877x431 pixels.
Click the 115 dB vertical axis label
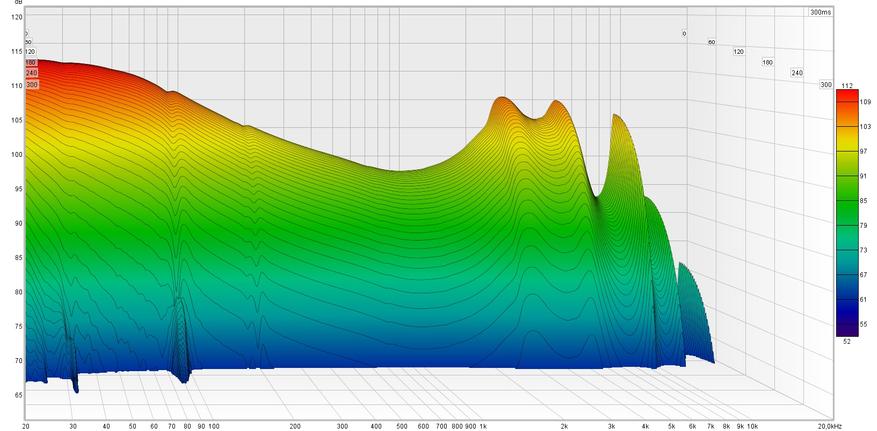click(17, 51)
